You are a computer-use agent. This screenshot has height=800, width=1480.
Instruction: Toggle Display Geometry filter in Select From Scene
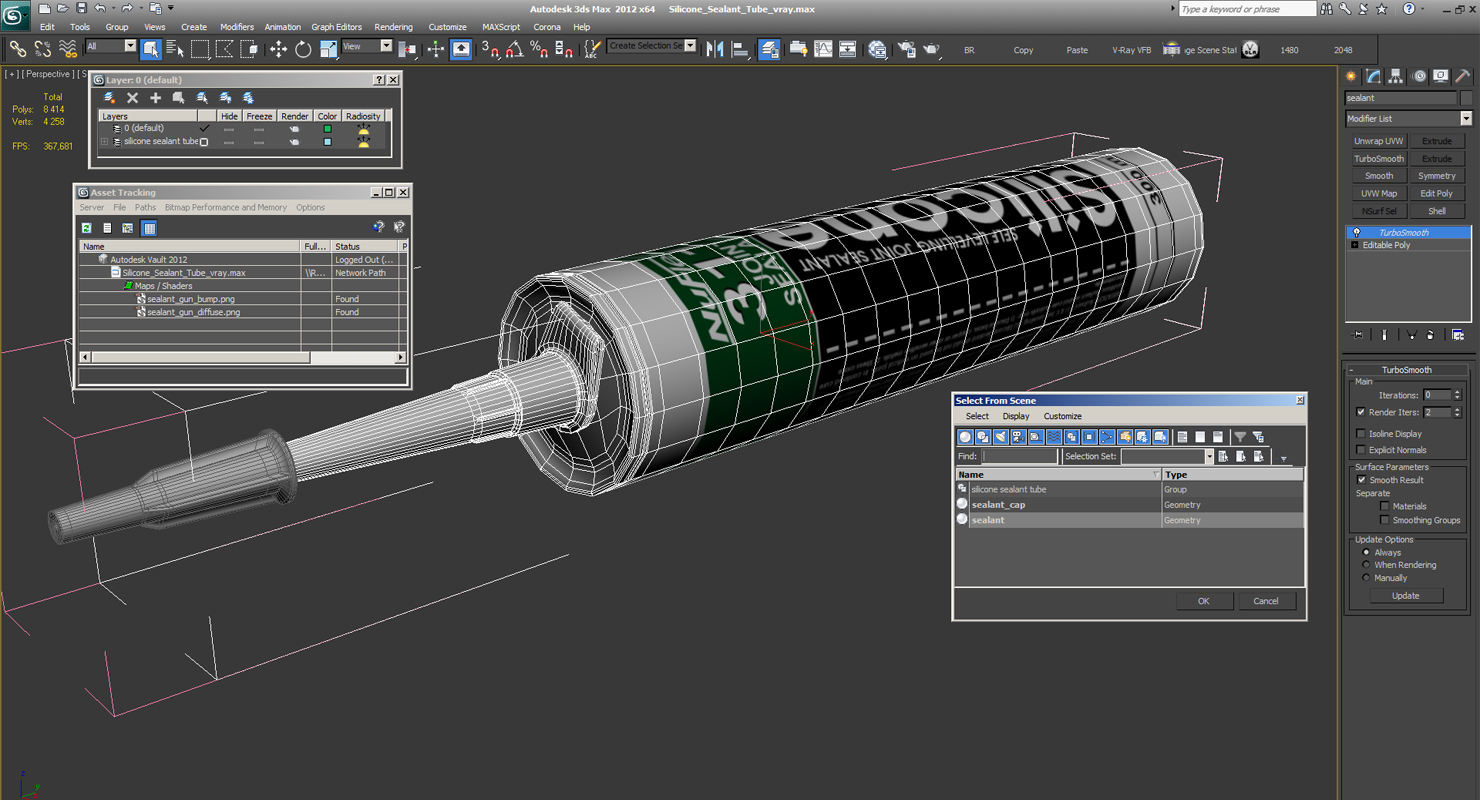(965, 437)
